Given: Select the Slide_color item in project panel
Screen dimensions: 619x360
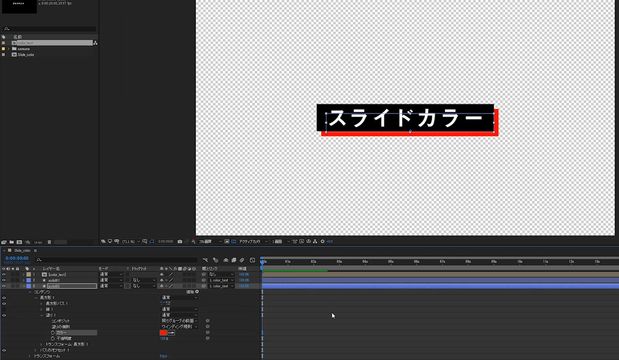Looking at the screenshot, I should 26,54.
